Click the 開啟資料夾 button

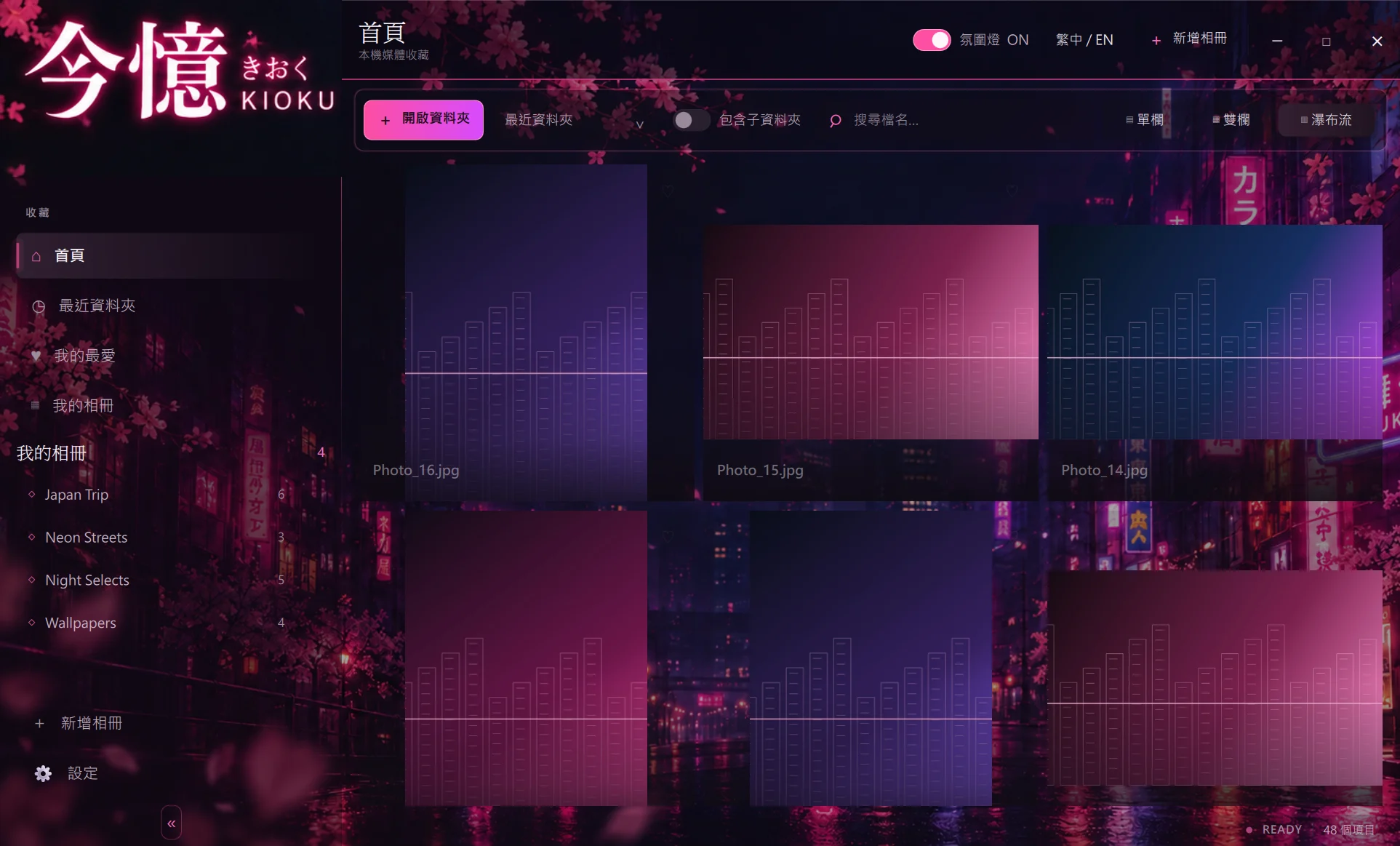point(423,120)
